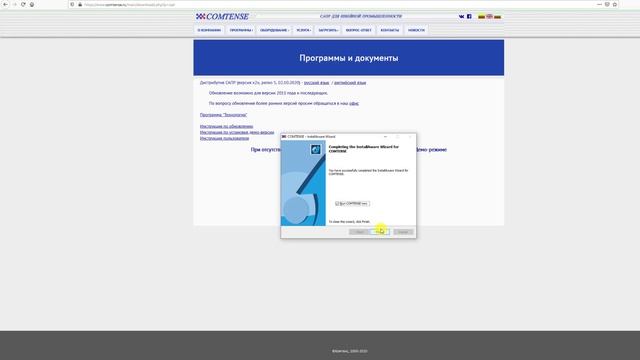Click Finish button in InstallAware Wizard
Viewport: 640px width, 360px height.
(380, 232)
